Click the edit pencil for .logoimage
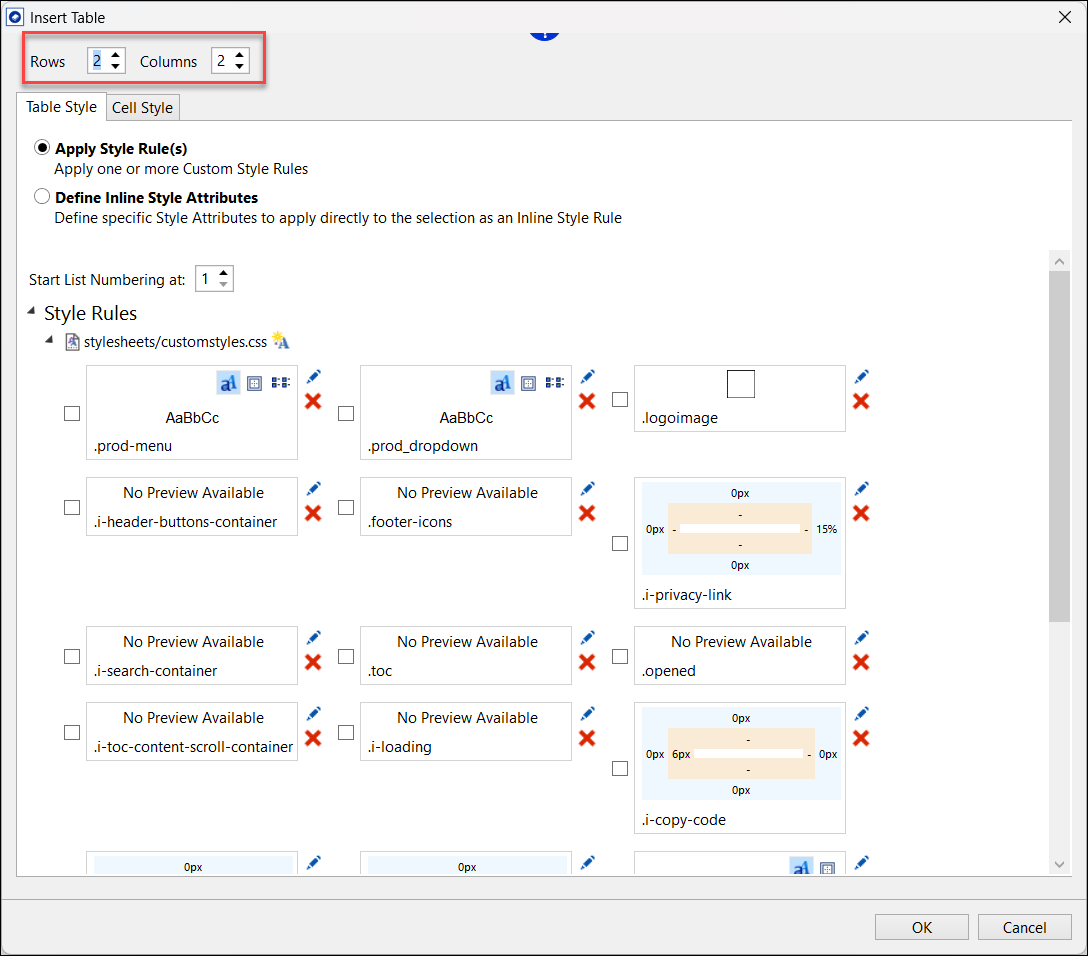The height and width of the screenshot is (956, 1088). tap(861, 377)
